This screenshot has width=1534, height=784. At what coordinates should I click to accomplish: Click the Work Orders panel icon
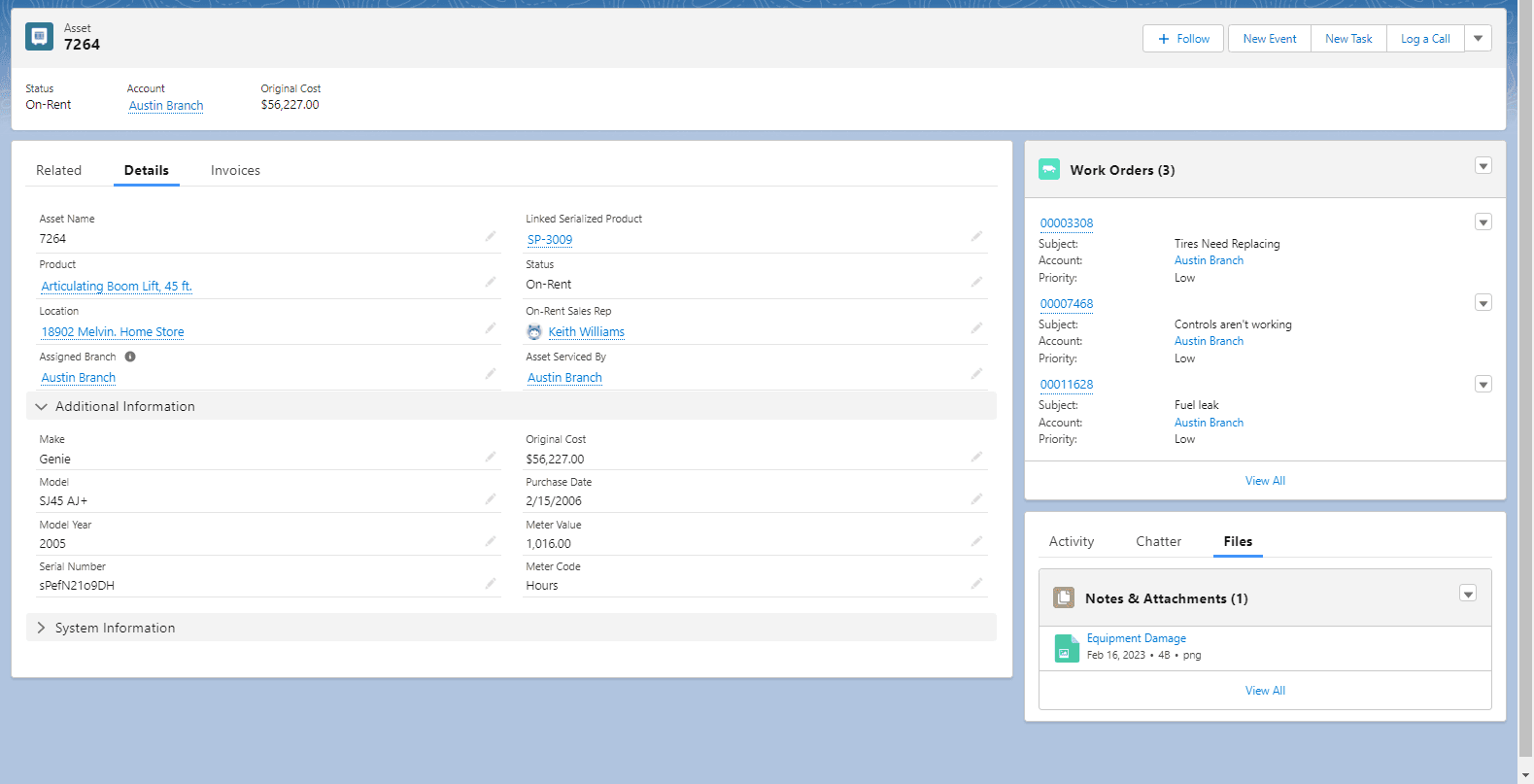tap(1049, 169)
